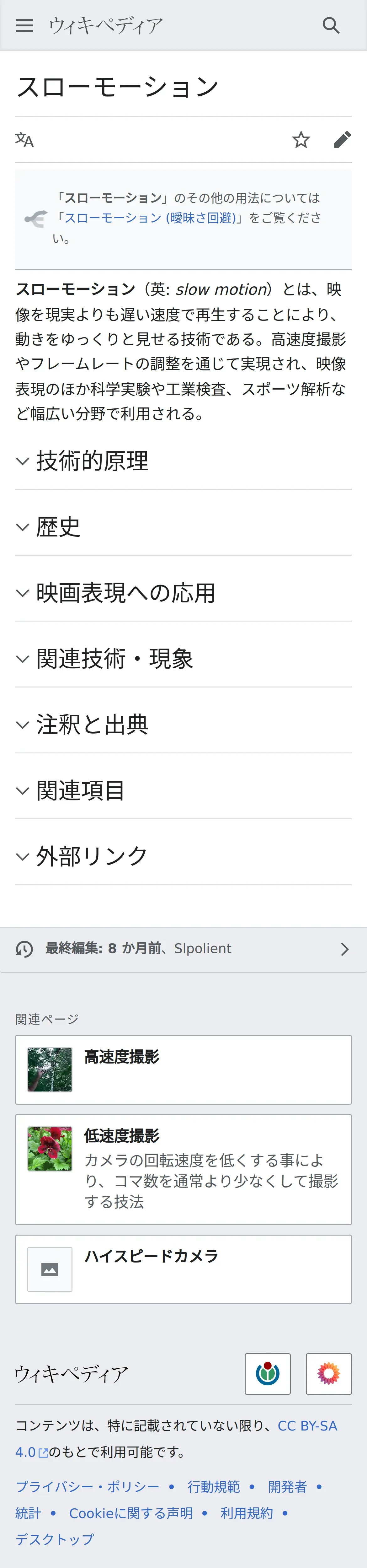Open the プライバシー・ポリシー footer link
The image size is (367, 1568).
pyautogui.click(x=87, y=1487)
